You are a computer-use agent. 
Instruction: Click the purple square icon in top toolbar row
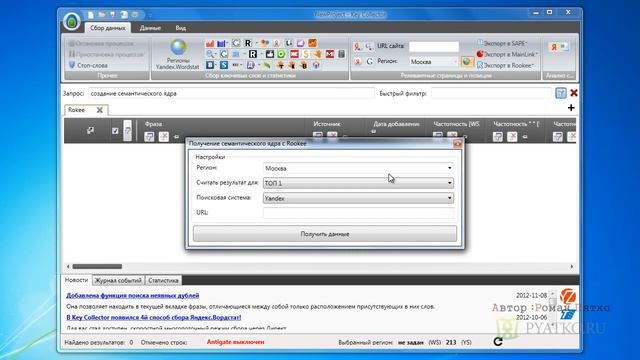[300, 43]
